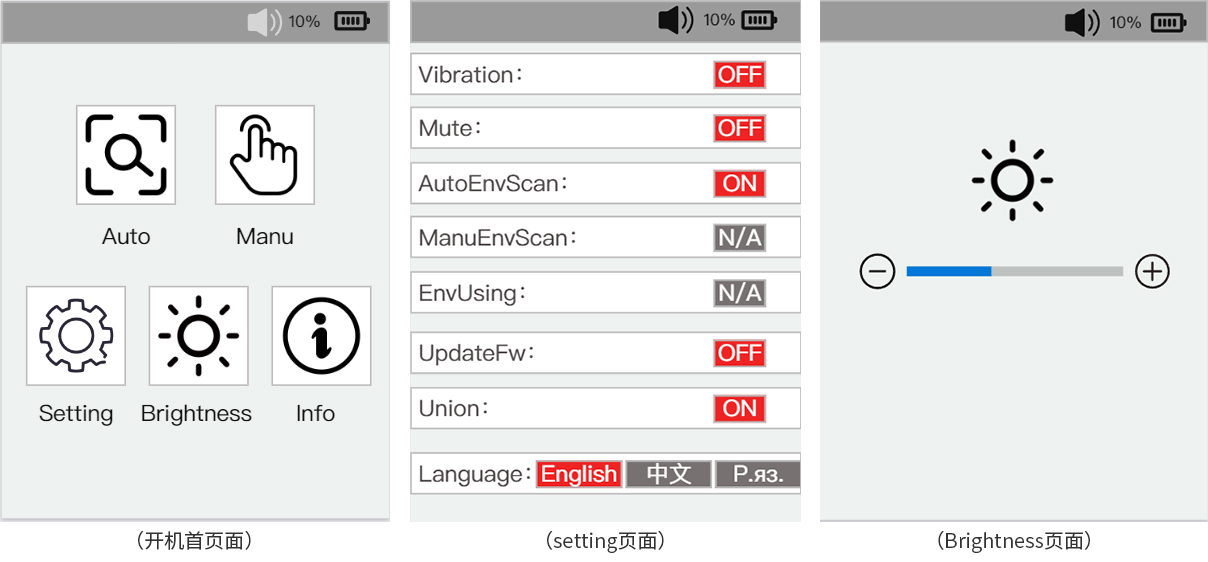Toggle AutoEnvScan ON switch

(740, 183)
